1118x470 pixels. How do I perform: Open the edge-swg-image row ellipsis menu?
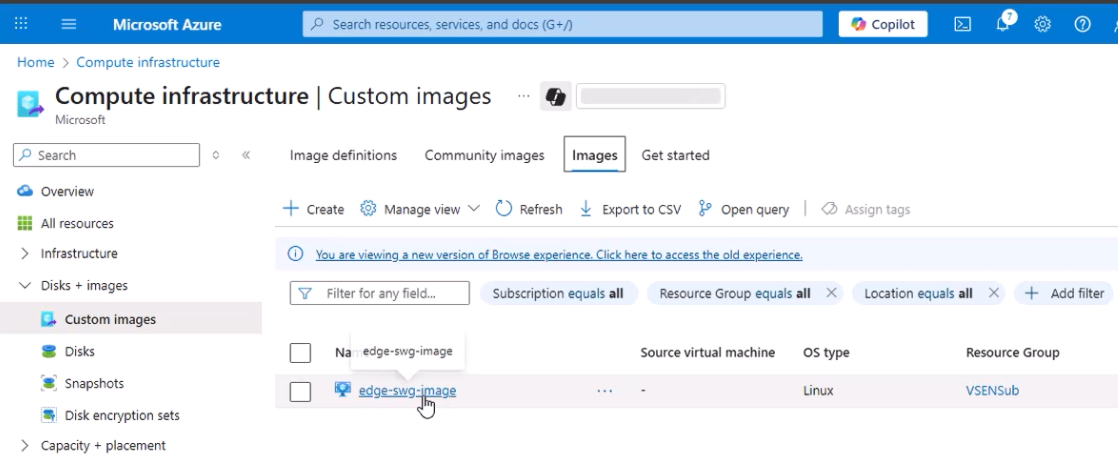605,390
